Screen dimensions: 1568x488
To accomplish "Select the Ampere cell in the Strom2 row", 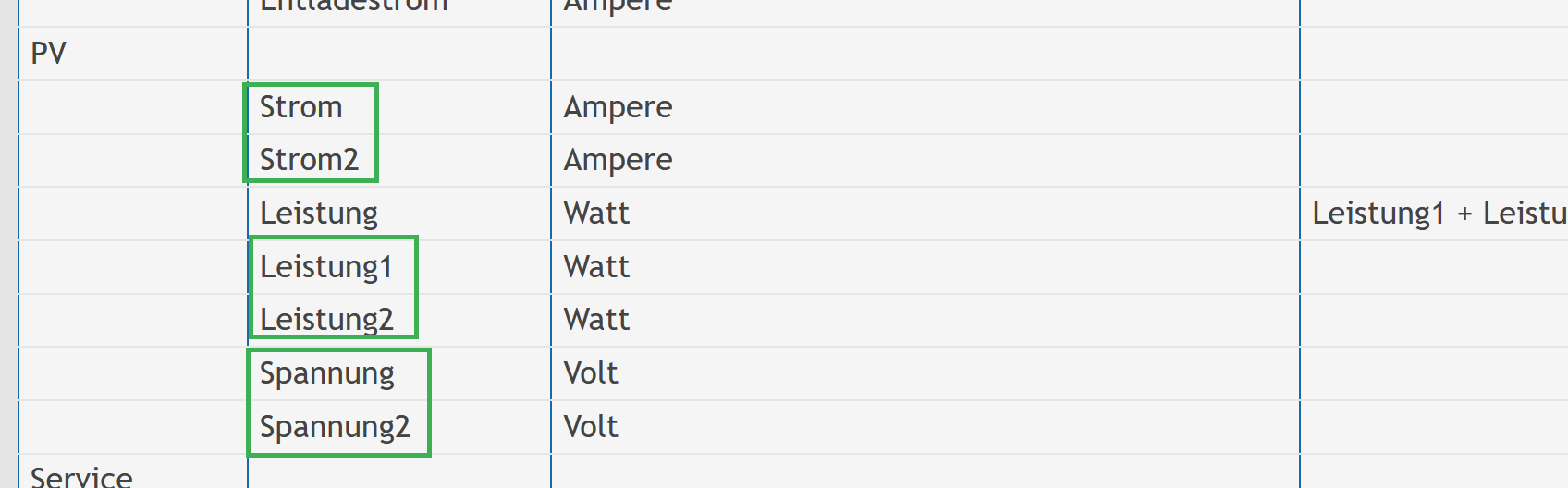I will [619, 160].
